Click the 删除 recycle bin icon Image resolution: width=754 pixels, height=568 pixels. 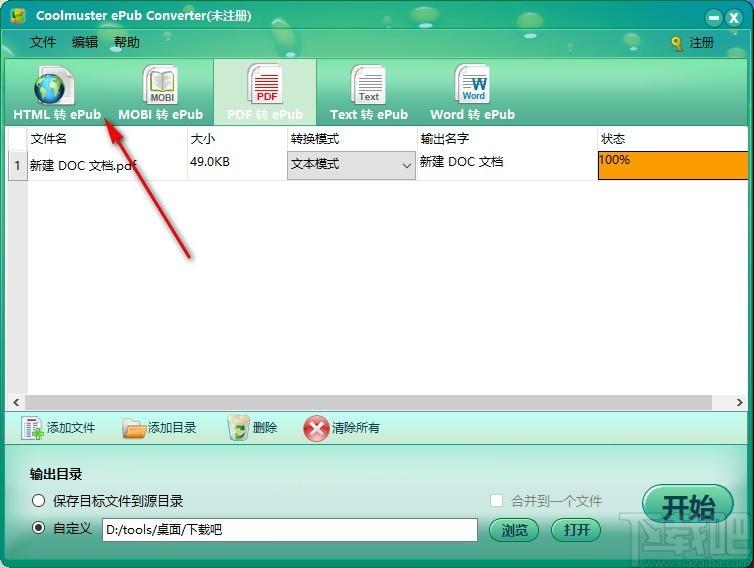(x=238, y=428)
